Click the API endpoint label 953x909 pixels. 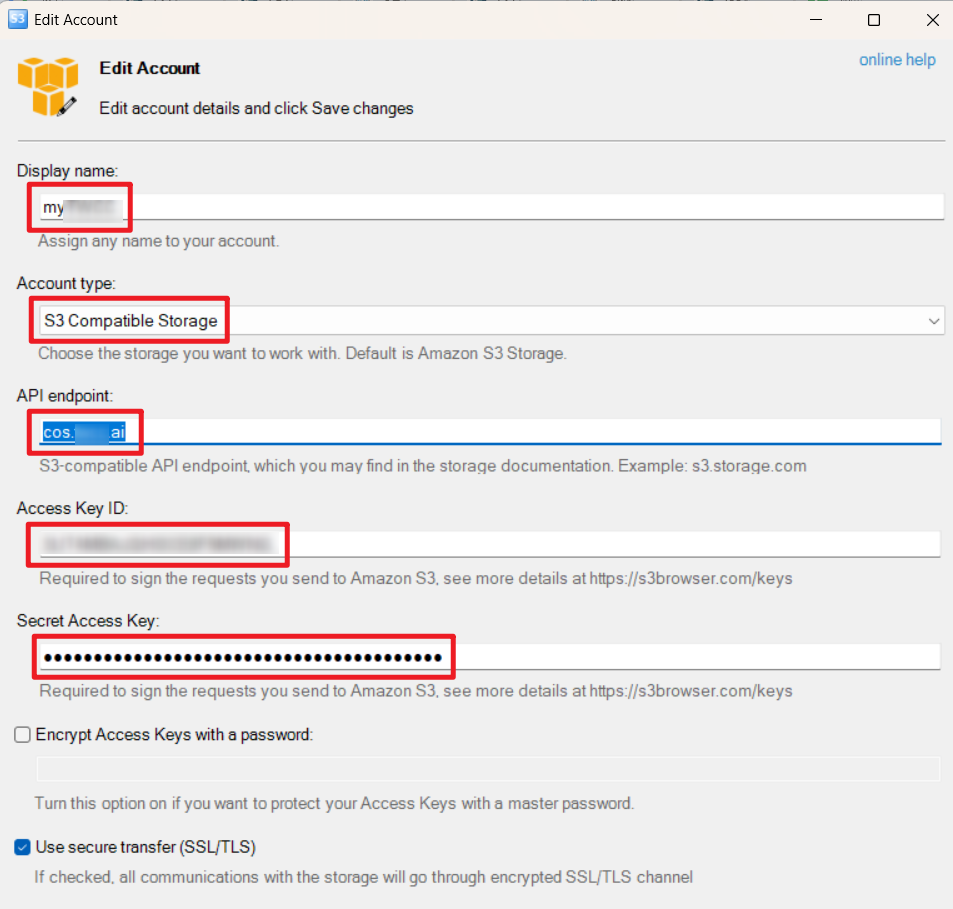point(65,396)
